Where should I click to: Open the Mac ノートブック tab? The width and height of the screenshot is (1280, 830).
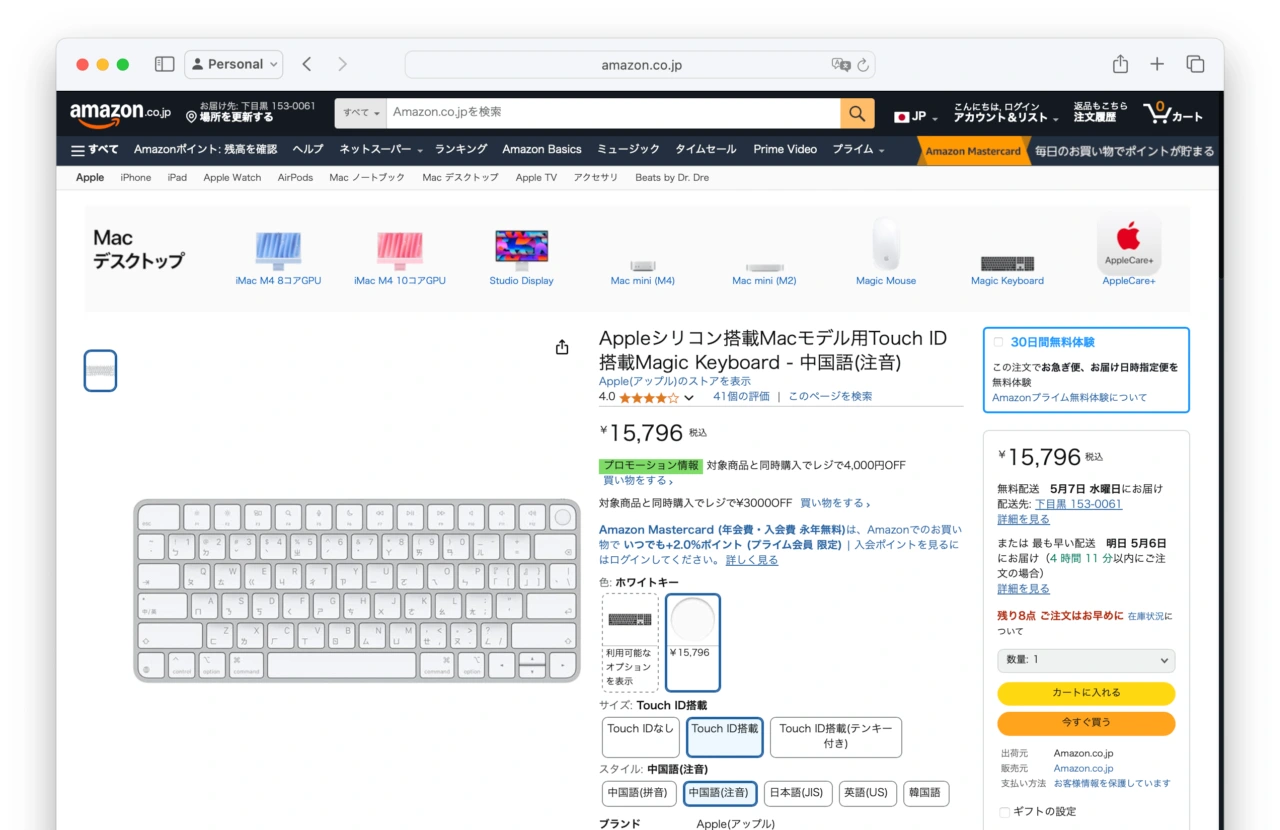(x=367, y=178)
